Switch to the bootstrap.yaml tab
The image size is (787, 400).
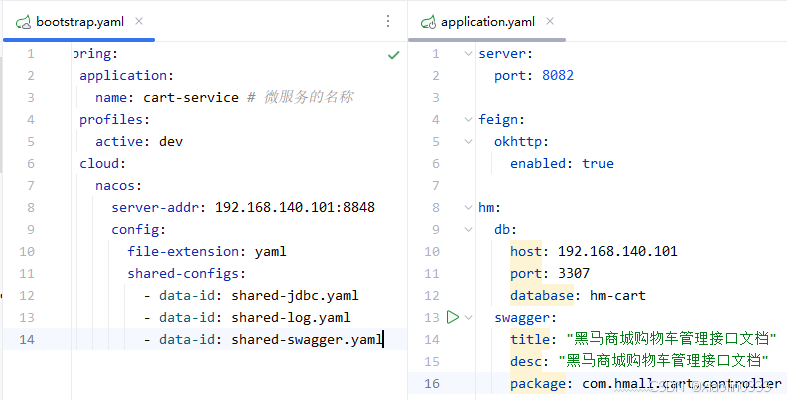pyautogui.click(x=80, y=22)
